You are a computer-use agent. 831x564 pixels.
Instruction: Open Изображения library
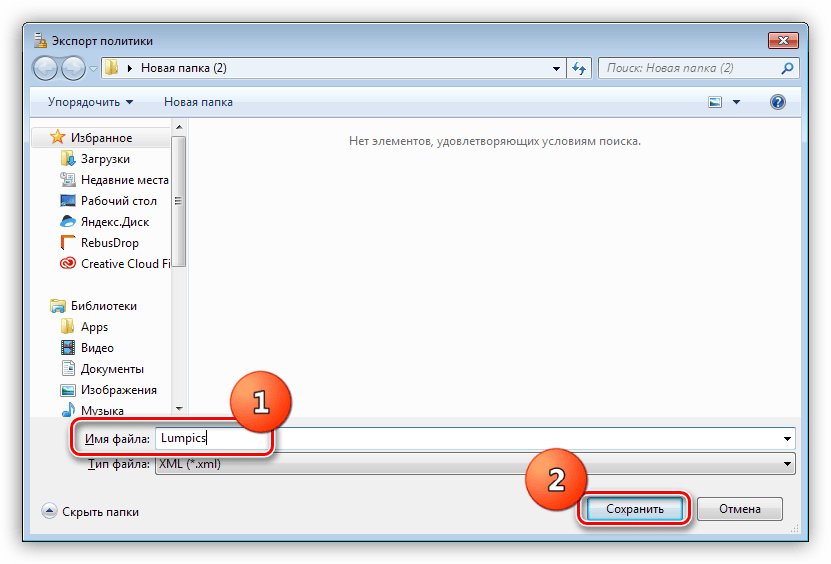click(x=118, y=390)
